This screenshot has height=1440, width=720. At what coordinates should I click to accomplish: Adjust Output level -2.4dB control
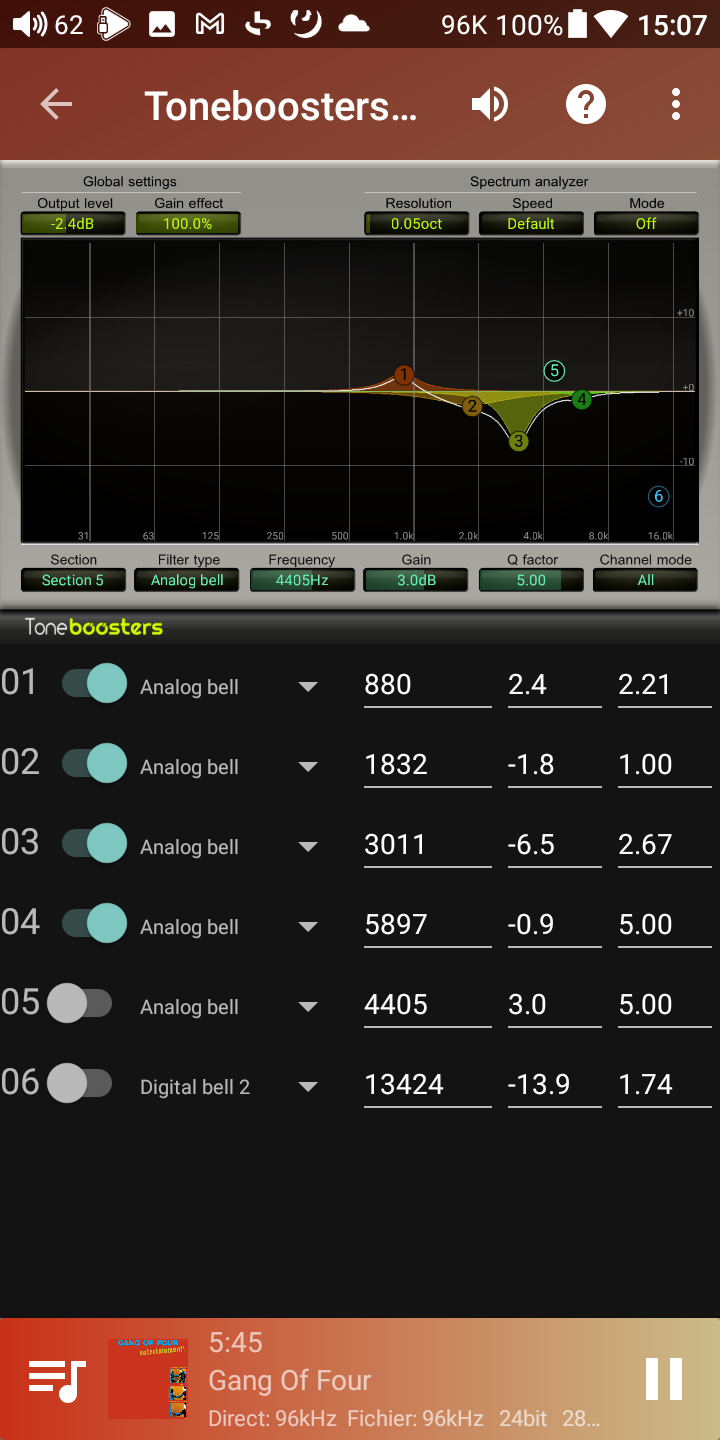click(x=73, y=224)
